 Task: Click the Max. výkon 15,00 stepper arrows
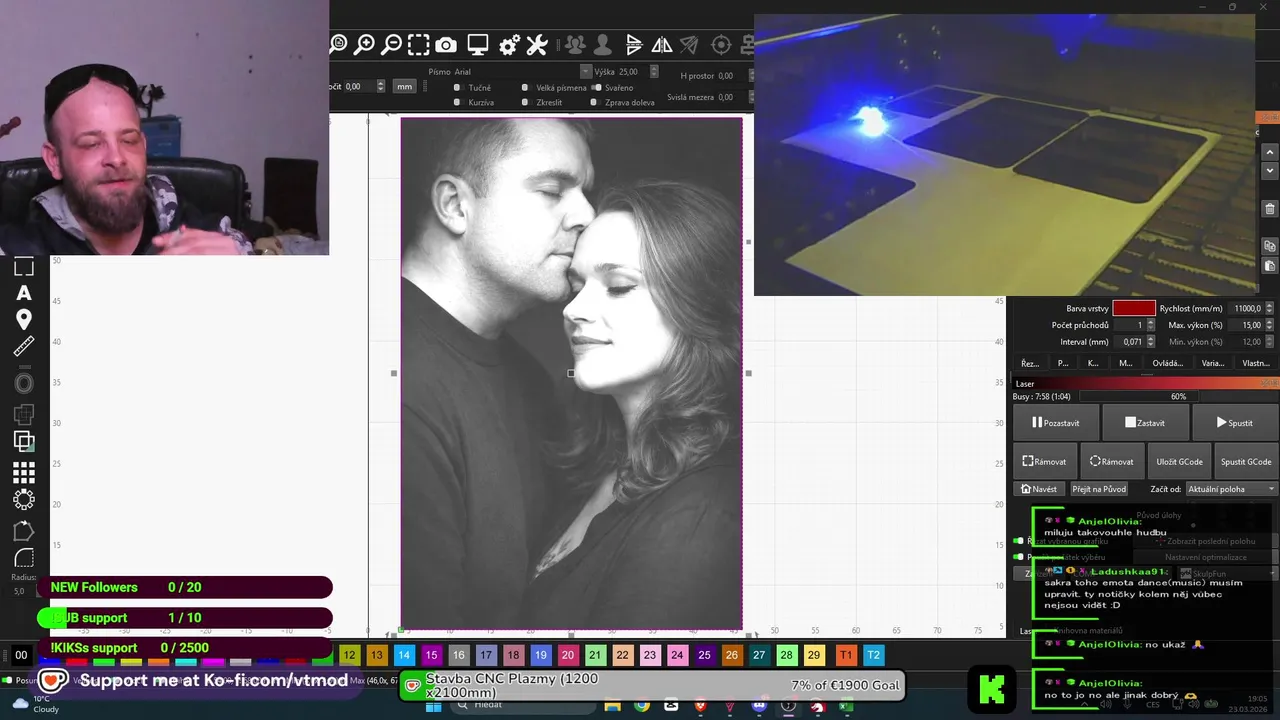coord(1270,325)
